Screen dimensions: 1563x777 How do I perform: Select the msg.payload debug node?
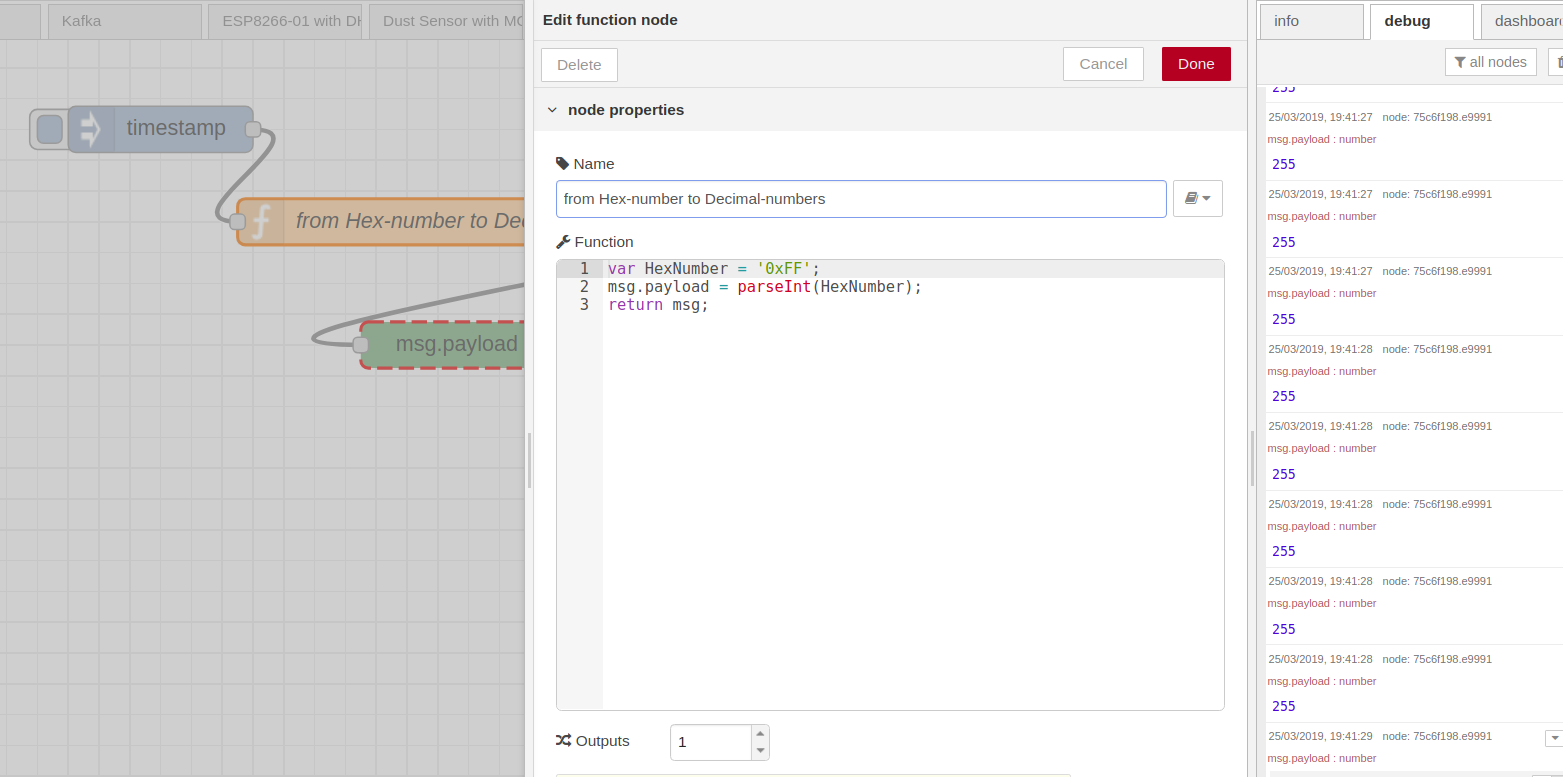point(443,345)
